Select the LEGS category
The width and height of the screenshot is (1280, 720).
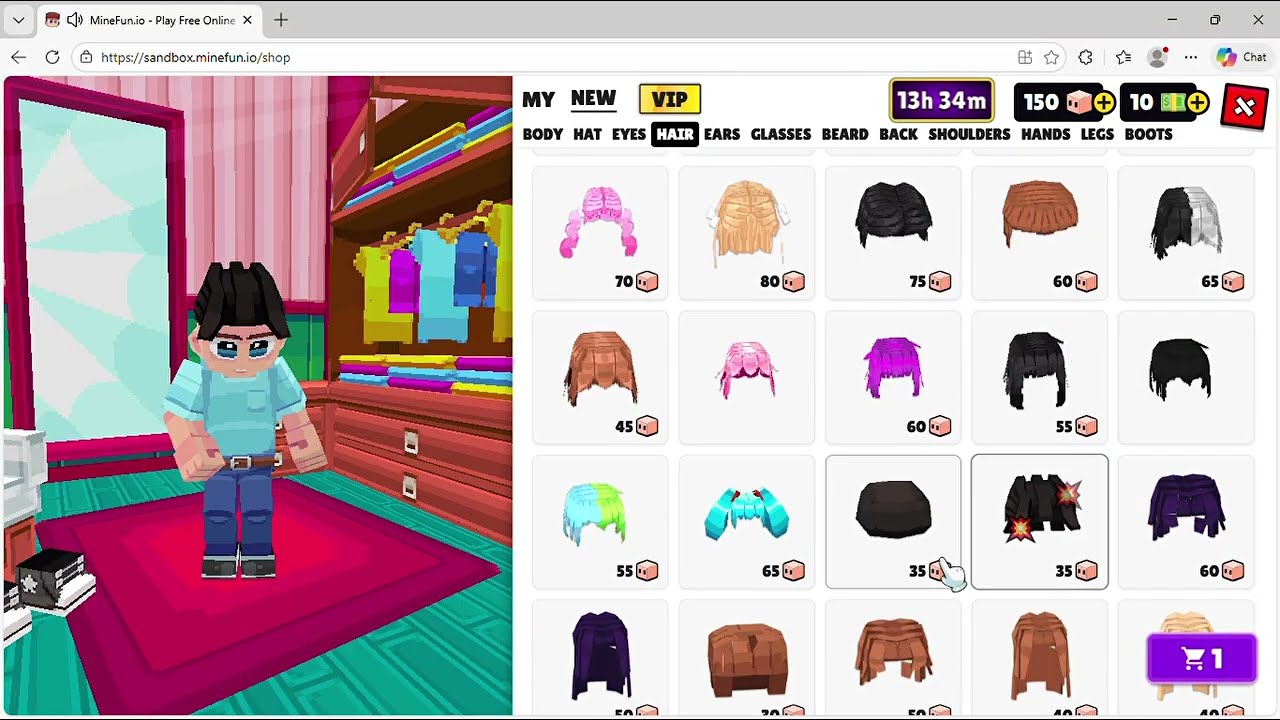(x=1097, y=134)
